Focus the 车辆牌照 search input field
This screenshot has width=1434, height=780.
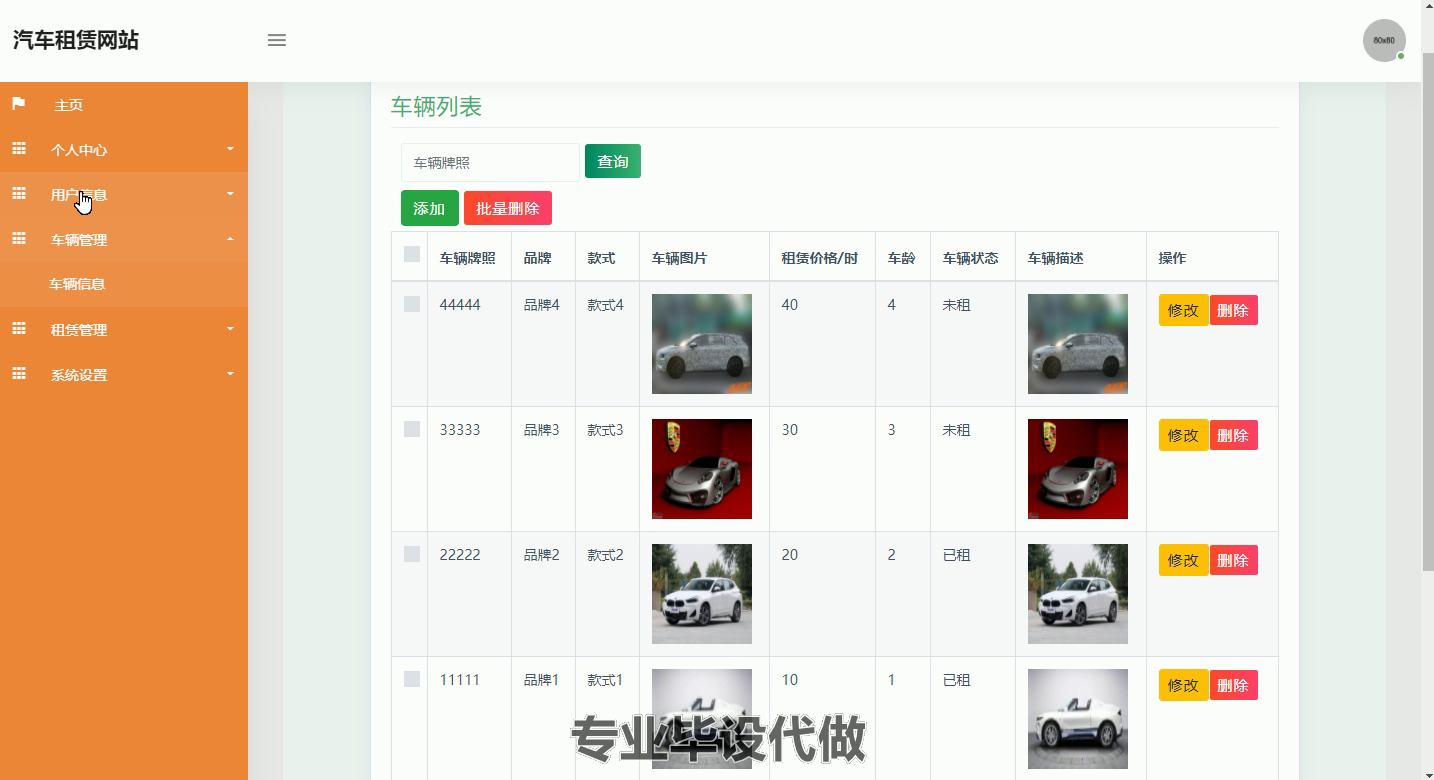pos(490,162)
